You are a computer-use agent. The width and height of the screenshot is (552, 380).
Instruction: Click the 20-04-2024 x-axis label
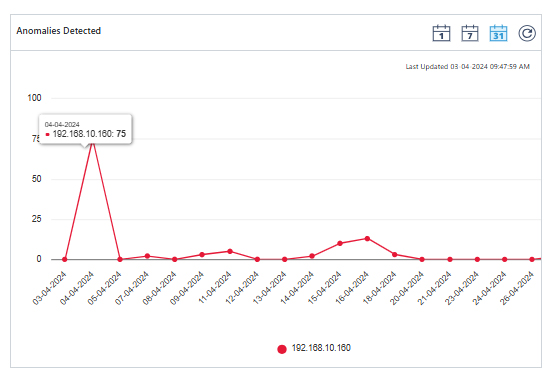point(407,288)
